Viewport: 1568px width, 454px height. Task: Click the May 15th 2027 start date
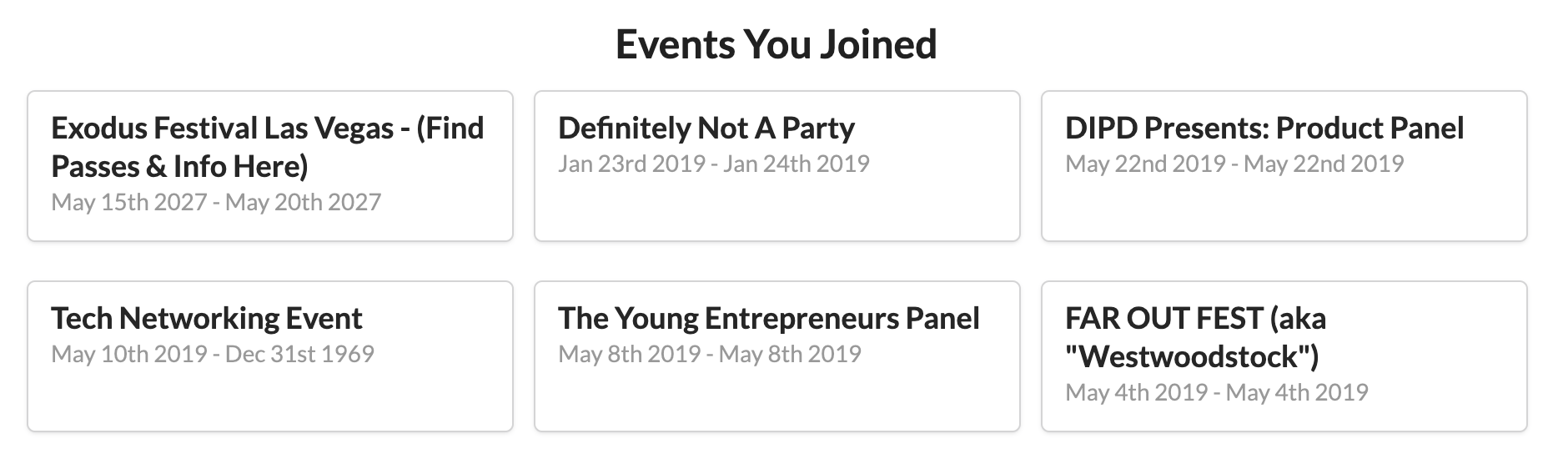(128, 203)
